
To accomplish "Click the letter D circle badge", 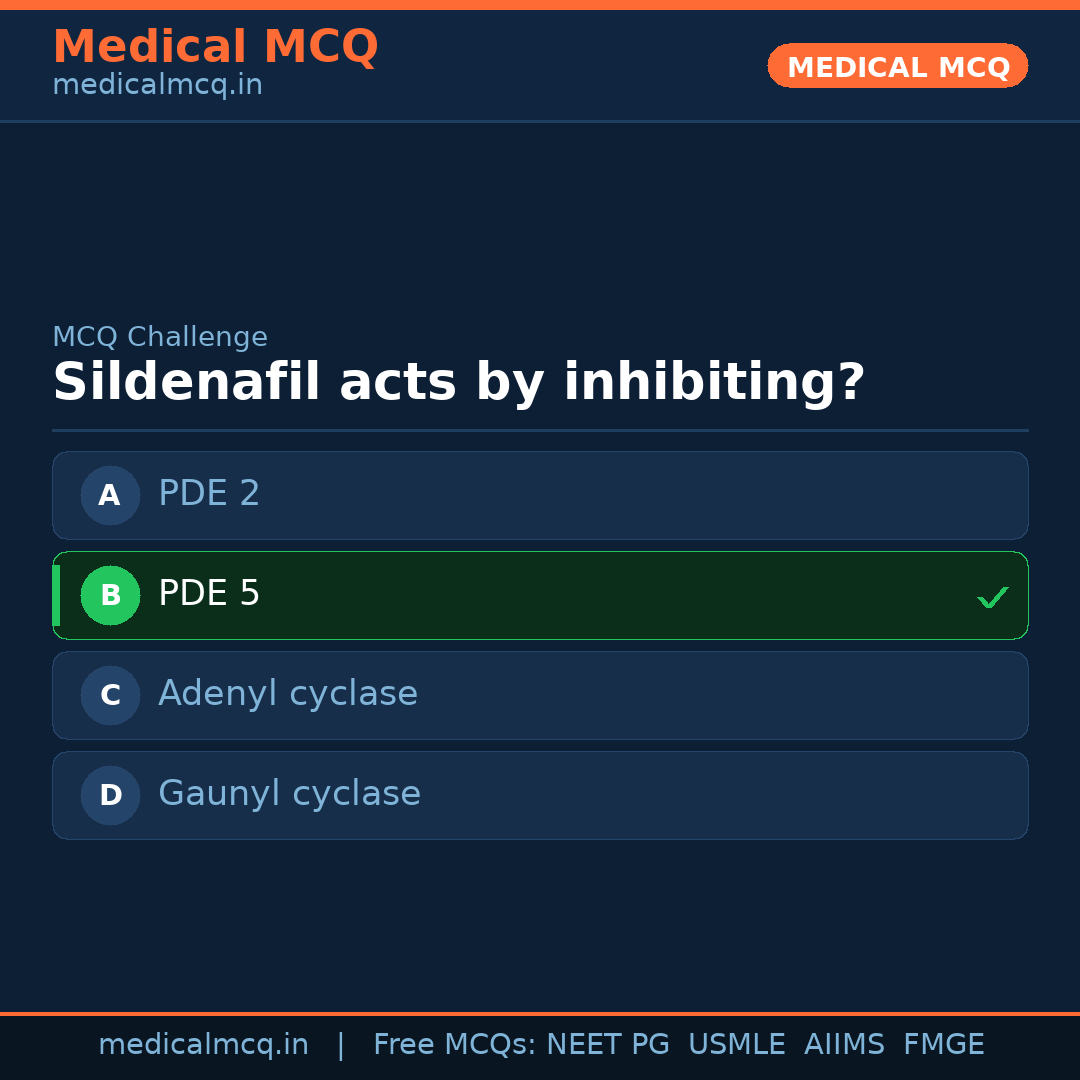I will 110,795.
